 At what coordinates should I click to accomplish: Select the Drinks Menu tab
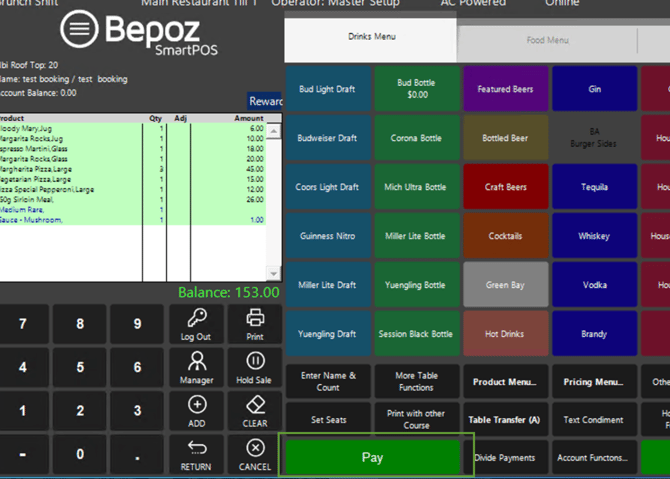(x=371, y=38)
